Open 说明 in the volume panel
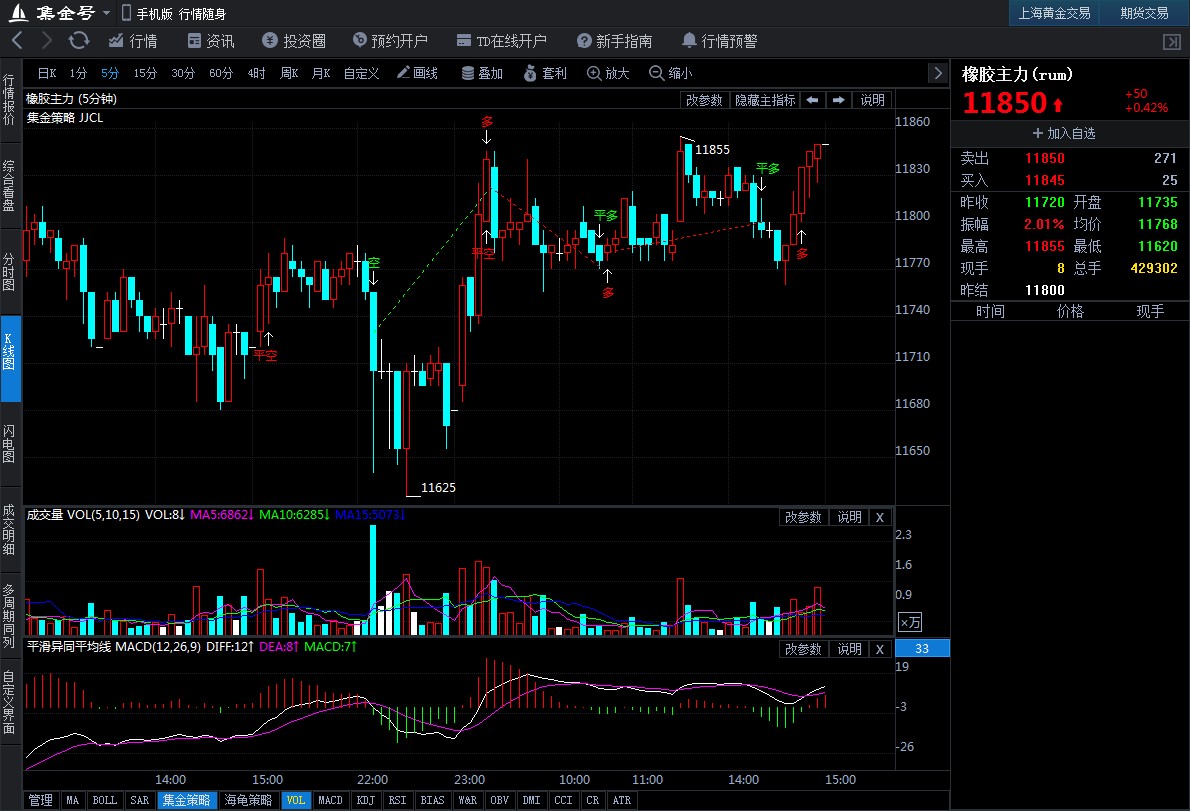The height and width of the screenshot is (811, 1190). pos(849,517)
